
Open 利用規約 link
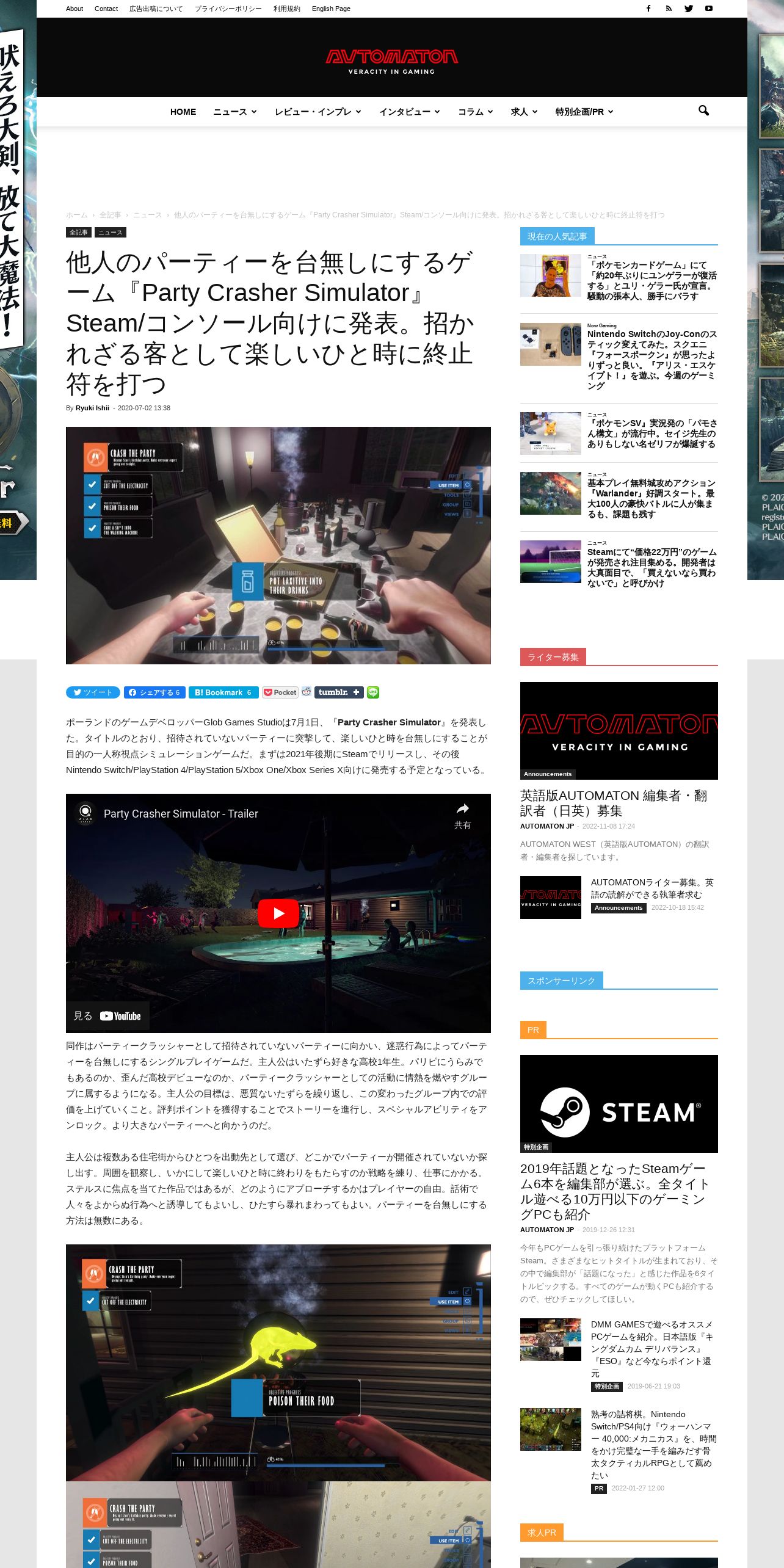[287, 9]
